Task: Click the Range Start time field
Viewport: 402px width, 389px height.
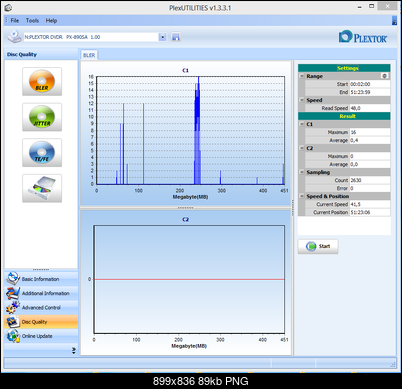Action: pyautogui.click(x=369, y=84)
